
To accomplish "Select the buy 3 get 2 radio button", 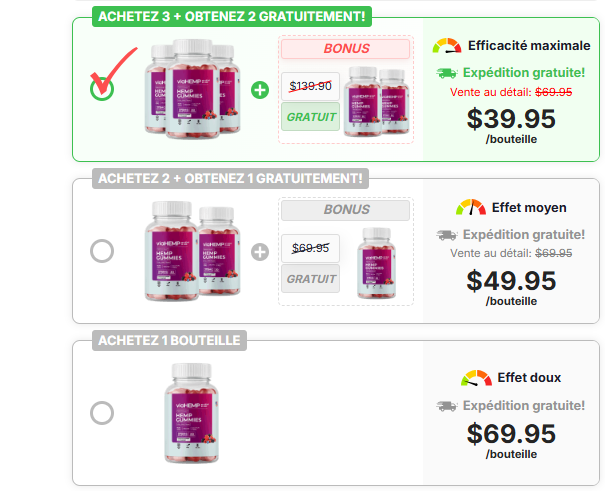I will coord(102,89).
